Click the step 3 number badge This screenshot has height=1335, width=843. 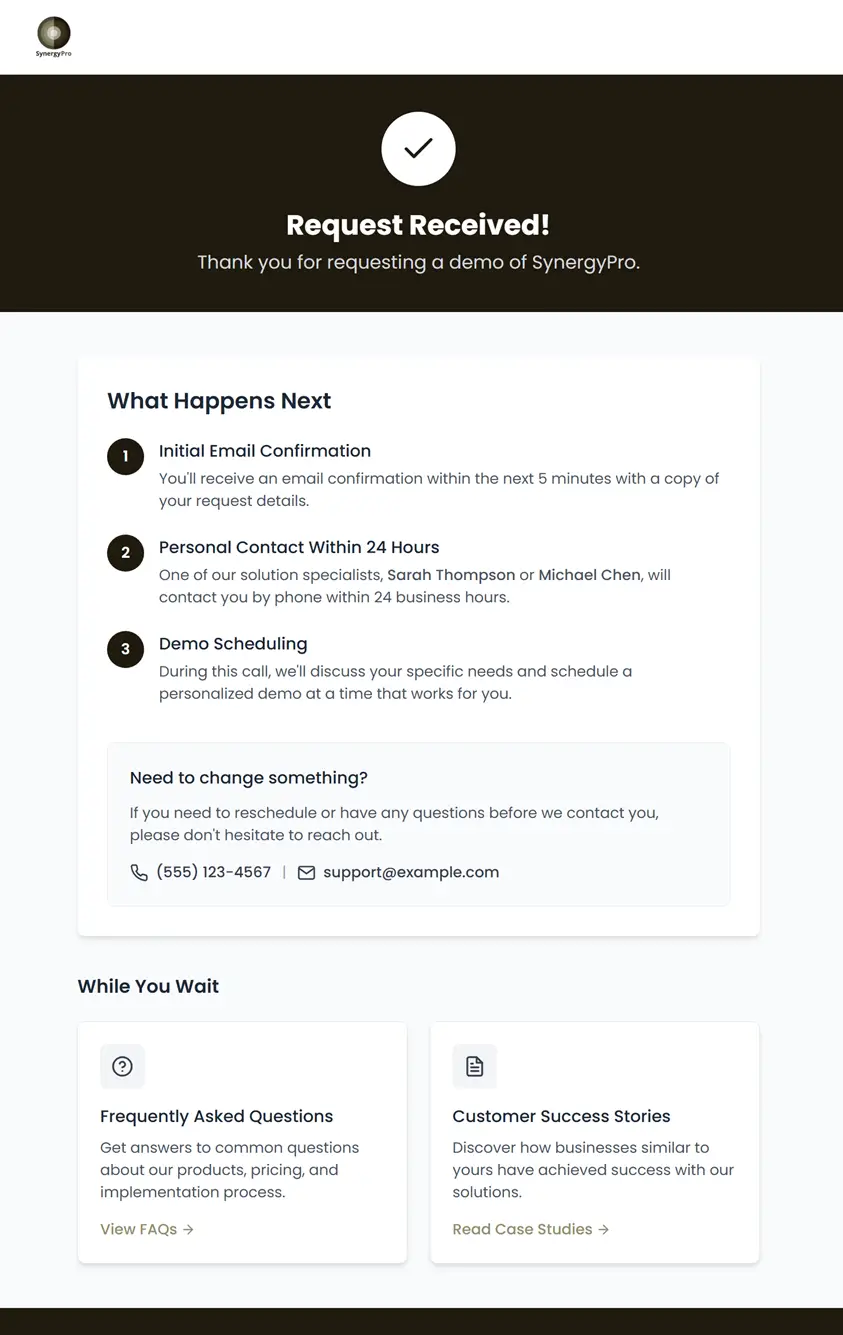click(x=125, y=649)
